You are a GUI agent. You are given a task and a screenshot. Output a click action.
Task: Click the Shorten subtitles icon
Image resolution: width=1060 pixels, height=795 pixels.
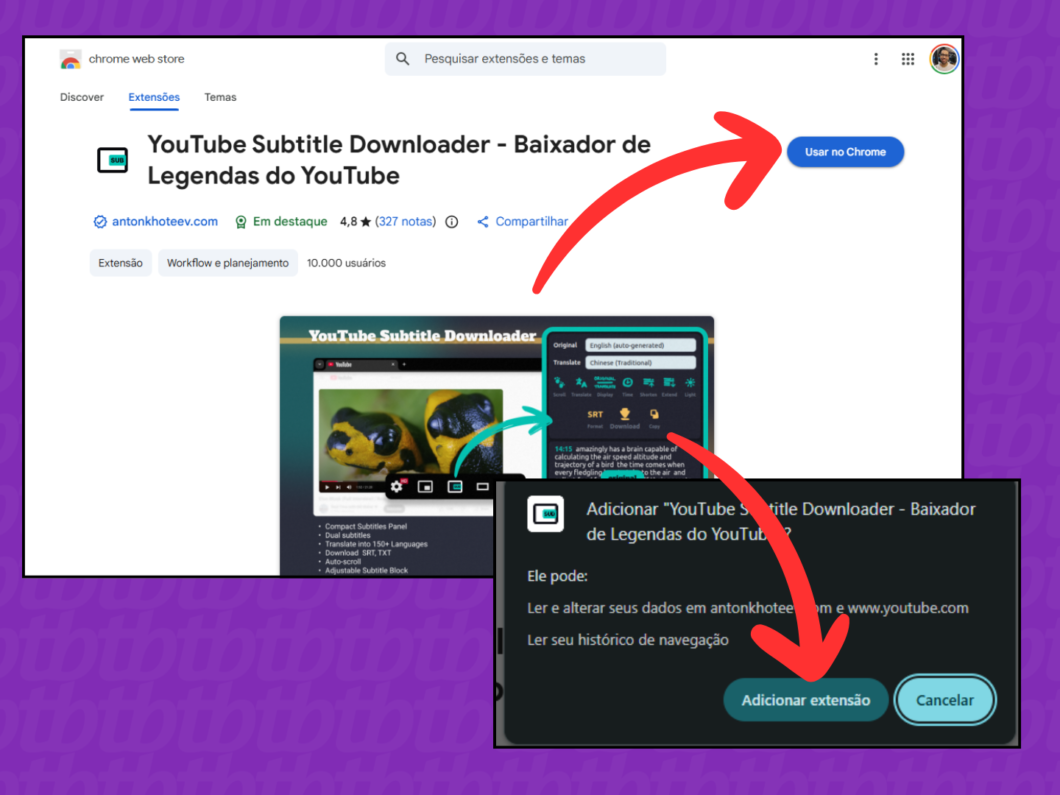point(648,383)
